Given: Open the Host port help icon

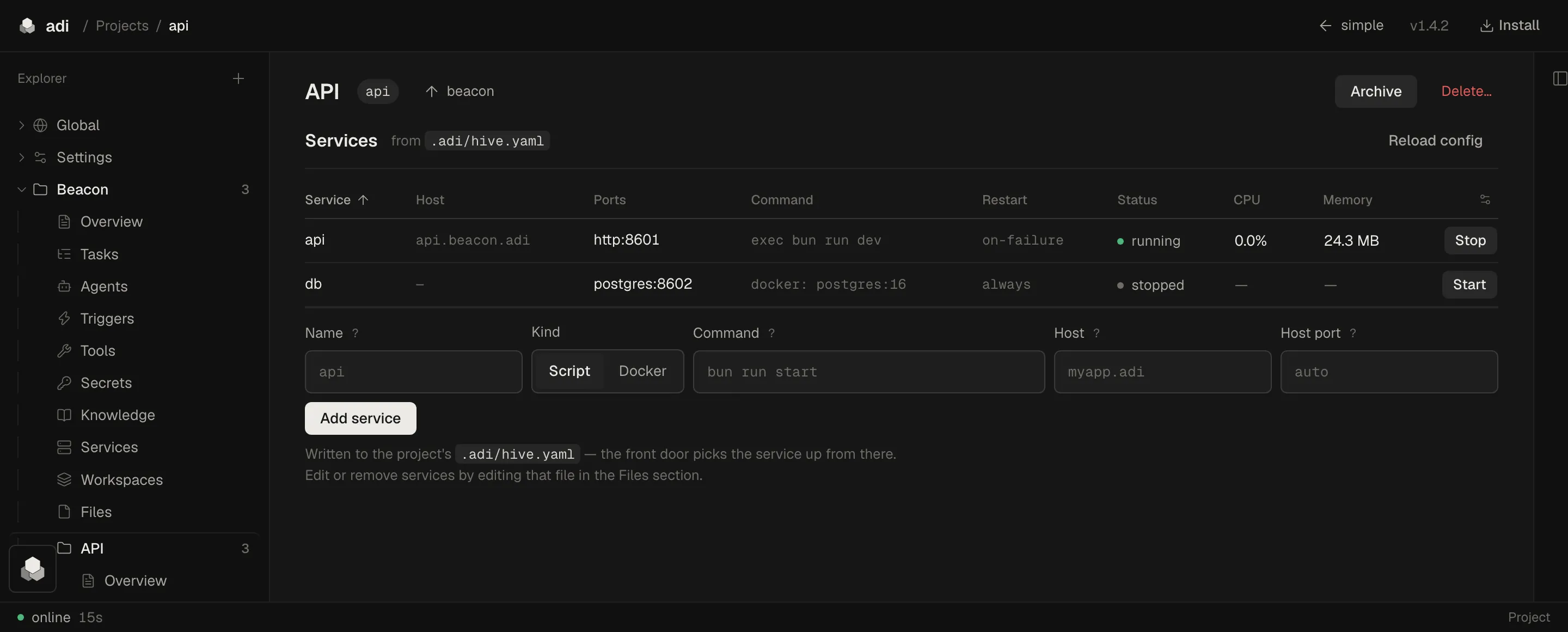Looking at the screenshot, I should point(1352,333).
